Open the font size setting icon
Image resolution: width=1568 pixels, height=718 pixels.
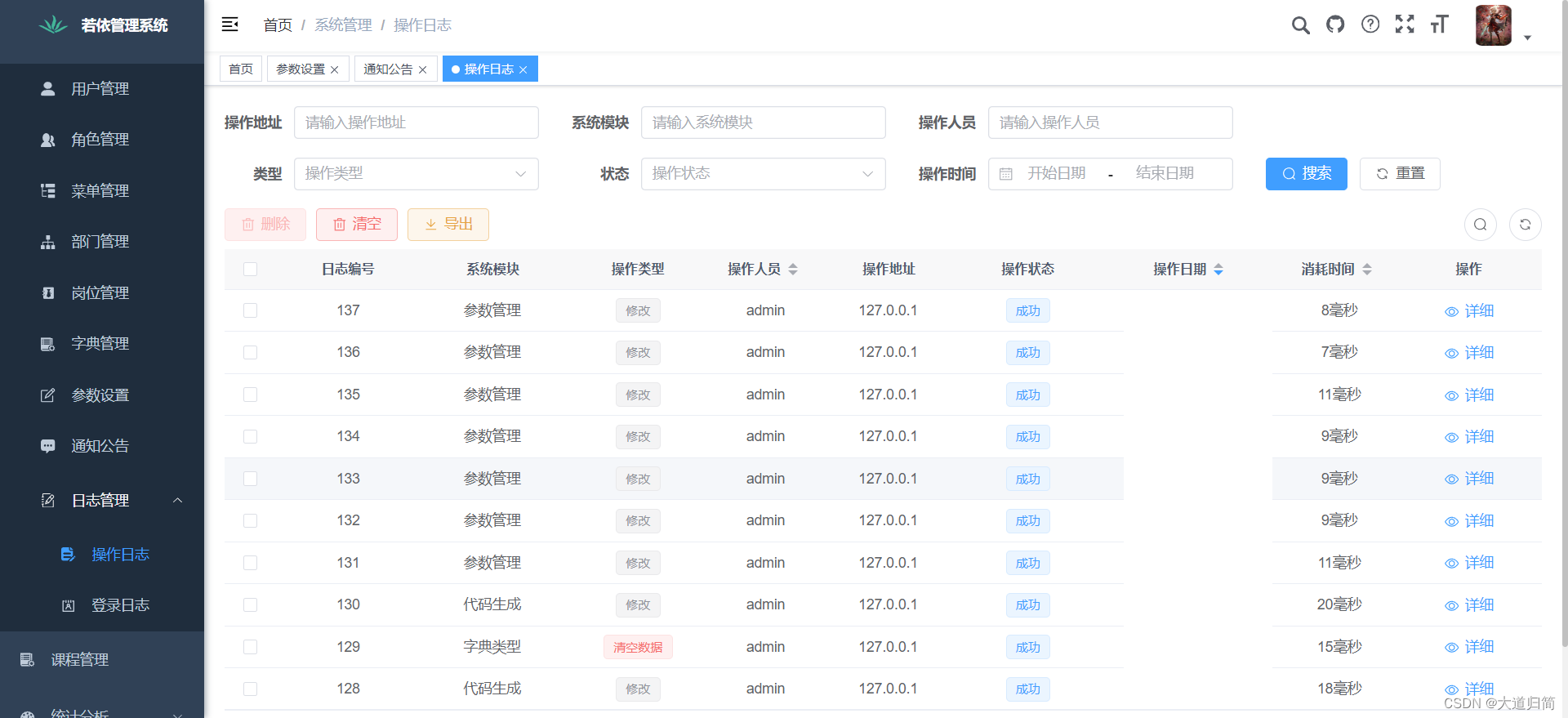1439,25
